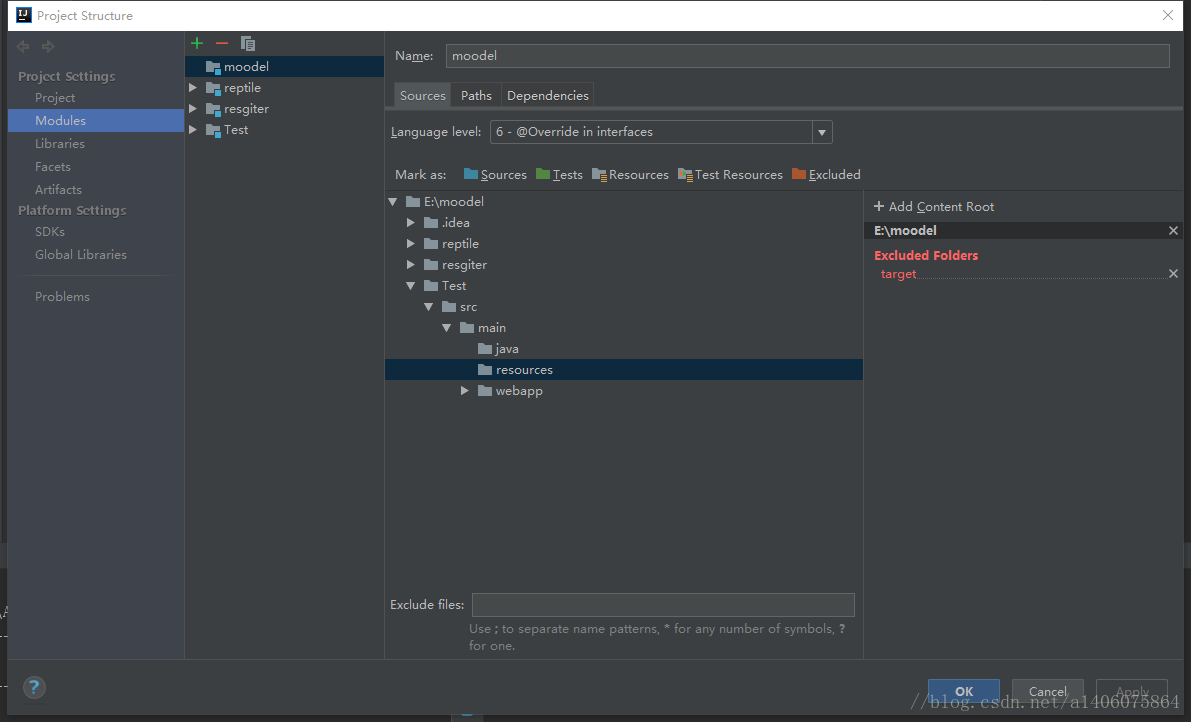Navigate forward with right arrow
The height and width of the screenshot is (722, 1191).
[48, 46]
